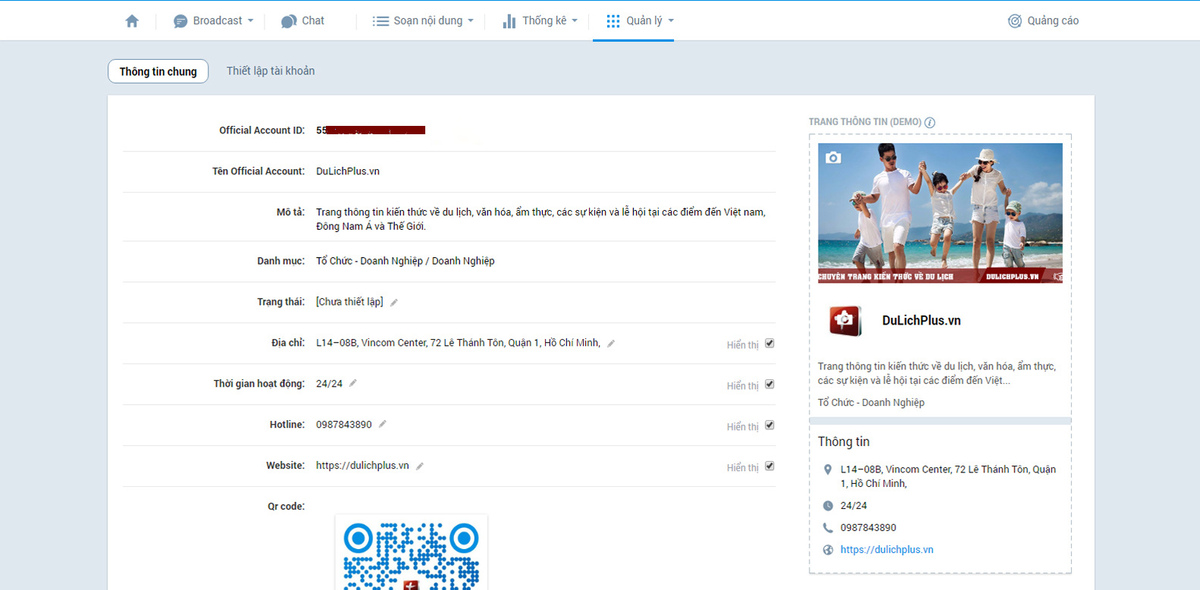Click the Tên Official Account value DuLichPlus.vn

(348, 171)
